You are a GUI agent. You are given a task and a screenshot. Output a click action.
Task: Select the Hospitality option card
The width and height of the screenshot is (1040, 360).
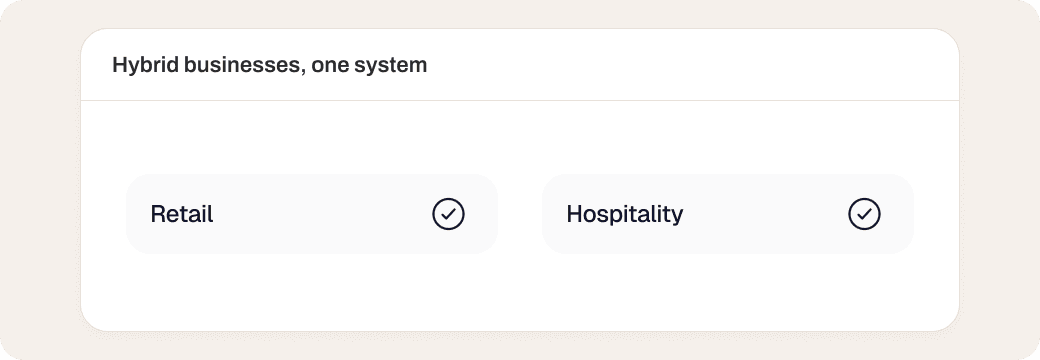tap(728, 214)
